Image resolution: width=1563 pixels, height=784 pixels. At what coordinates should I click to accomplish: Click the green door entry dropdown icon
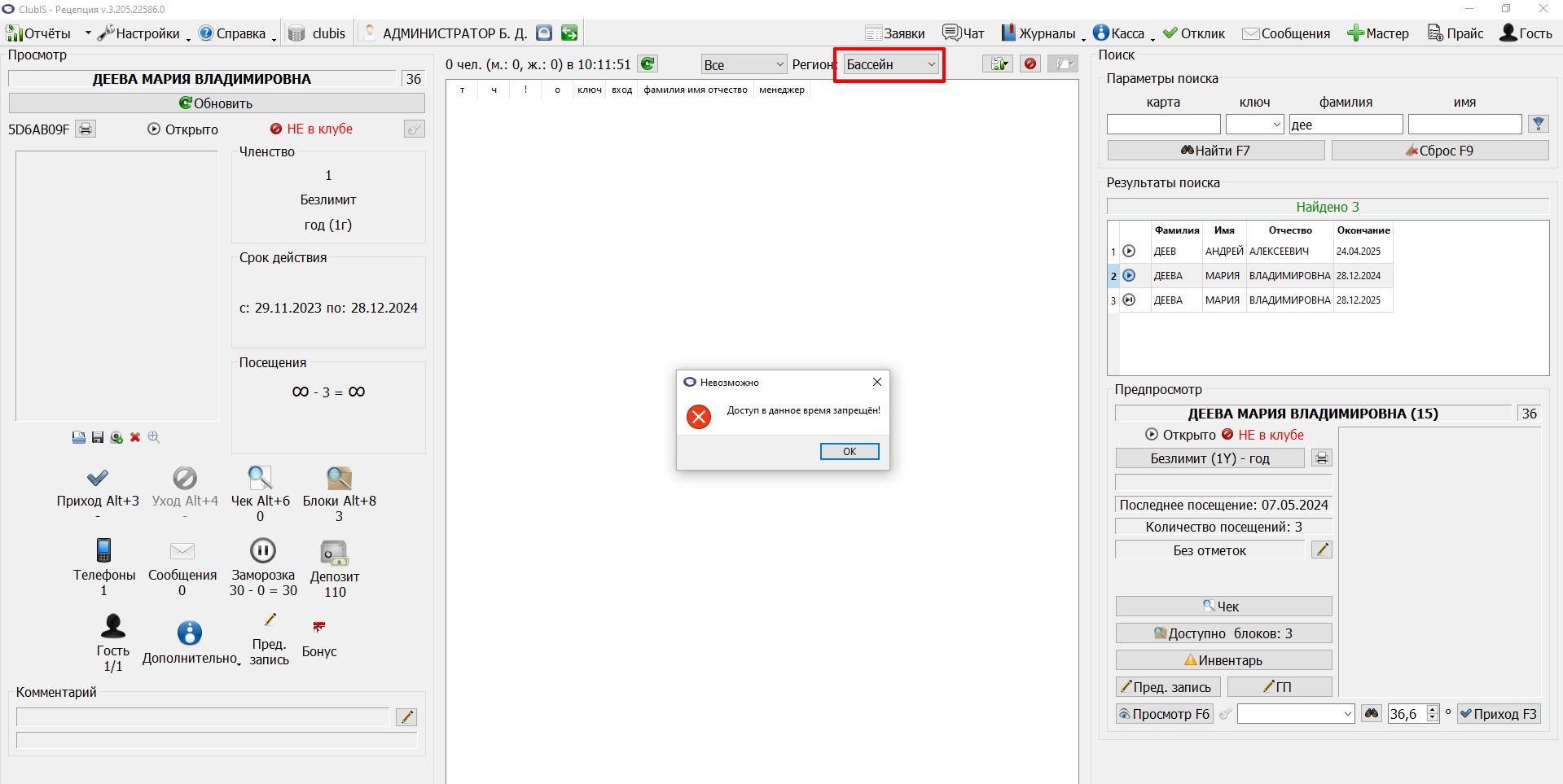coord(998,64)
